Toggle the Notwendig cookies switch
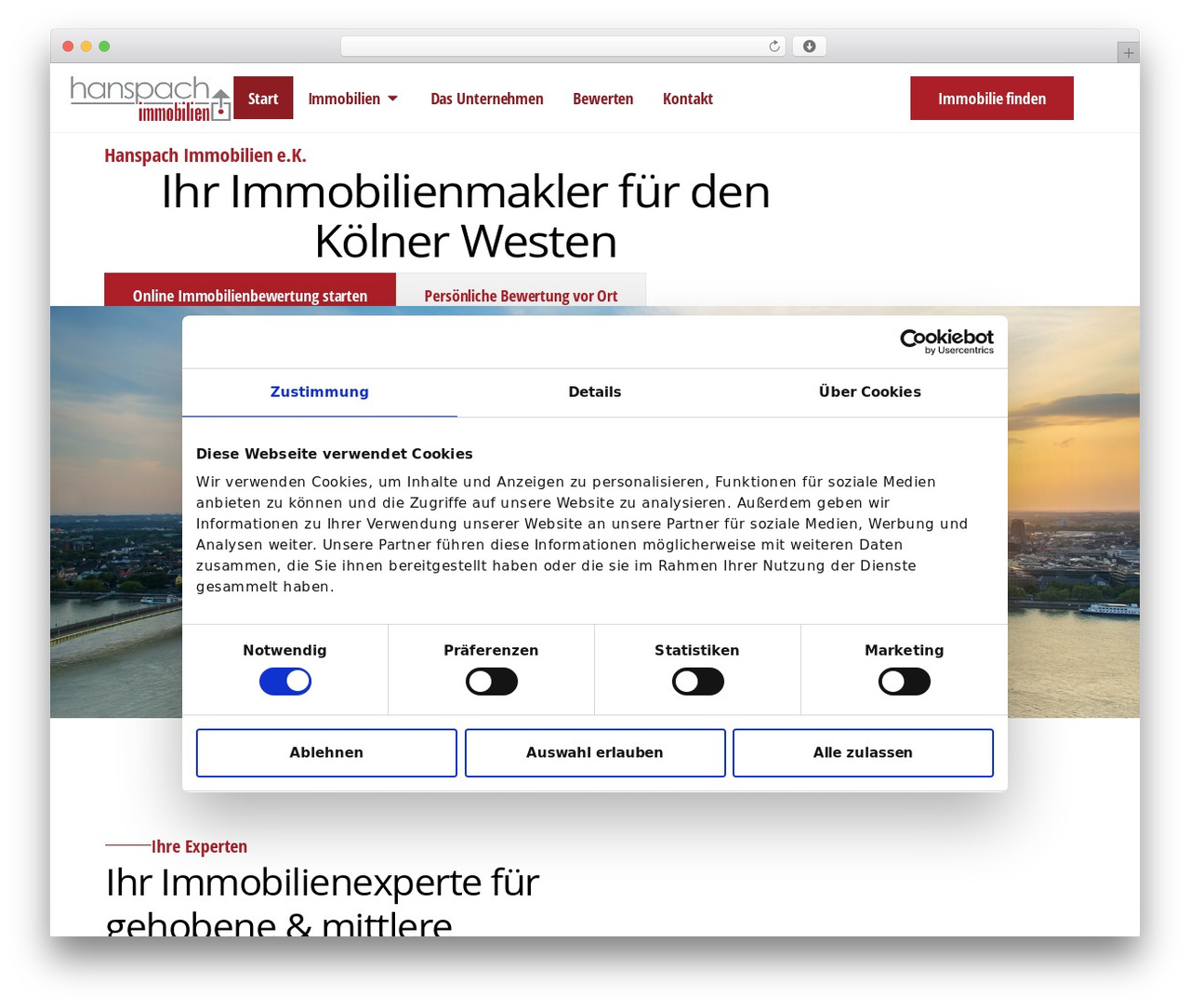 (285, 682)
